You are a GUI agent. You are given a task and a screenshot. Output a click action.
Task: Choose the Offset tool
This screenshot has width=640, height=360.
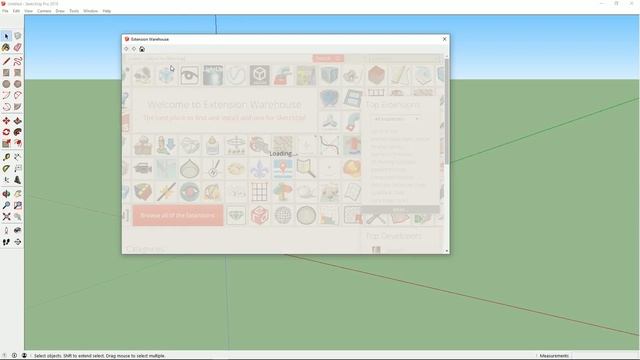pos(18,143)
